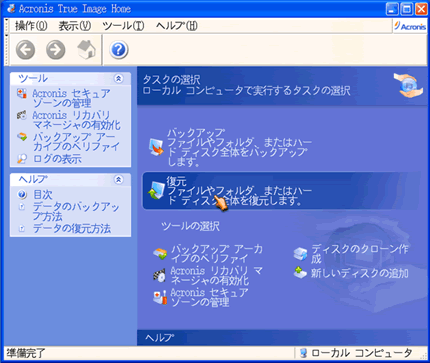Click the データの復元方法 document icon
Viewport: 430px width, 363px height.
(x=22, y=228)
